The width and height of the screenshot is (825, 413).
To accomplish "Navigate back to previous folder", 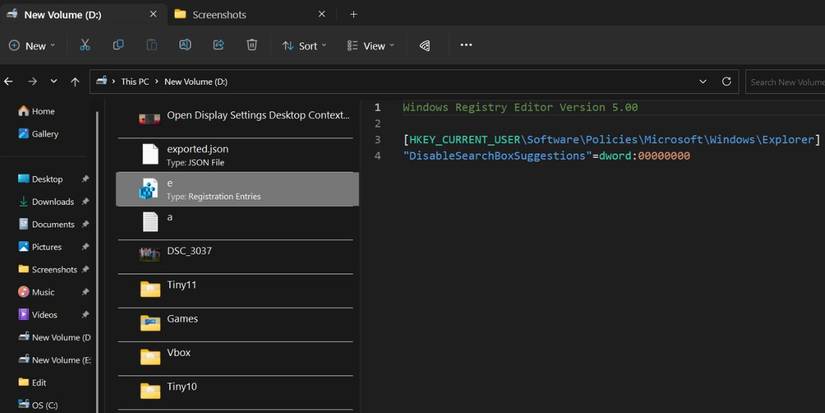I will 9,82.
